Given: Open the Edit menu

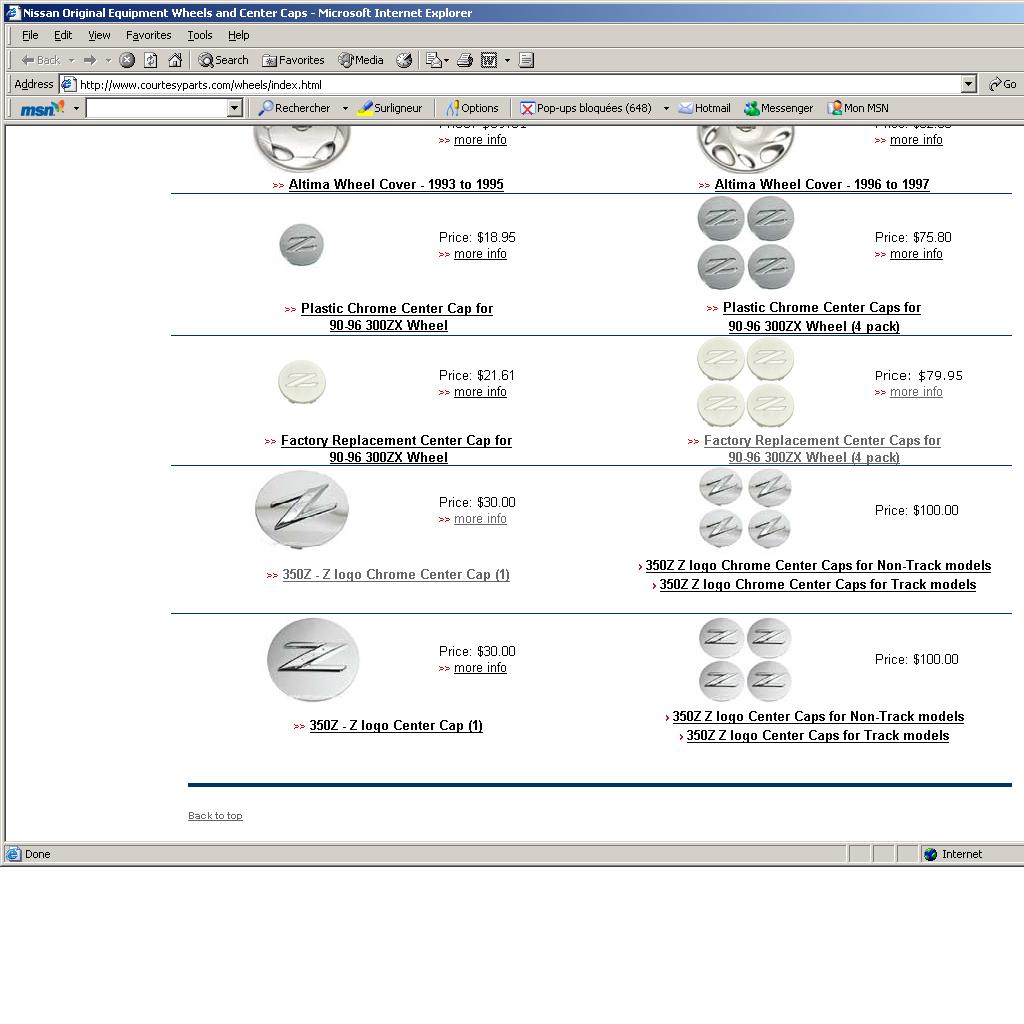Looking at the screenshot, I should coord(63,35).
